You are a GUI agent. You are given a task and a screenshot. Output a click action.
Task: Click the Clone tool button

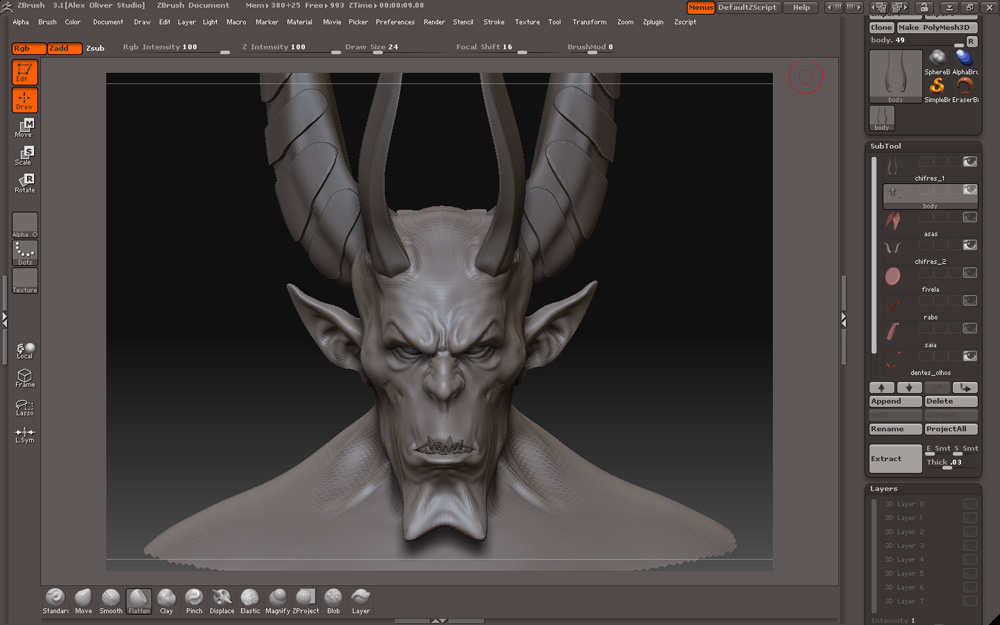pos(881,27)
